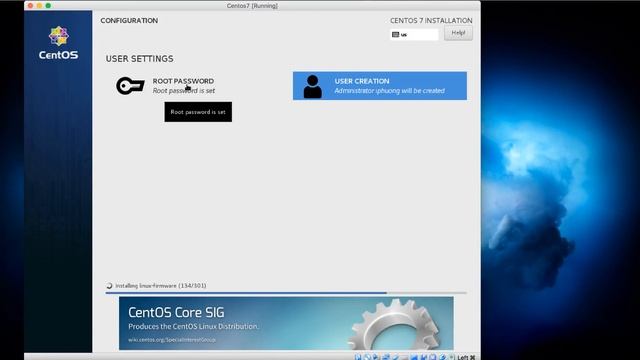Image resolution: width=640 pixels, height=360 pixels.
Task: Click the installation progress bar
Action: pyautogui.click(x=286, y=293)
